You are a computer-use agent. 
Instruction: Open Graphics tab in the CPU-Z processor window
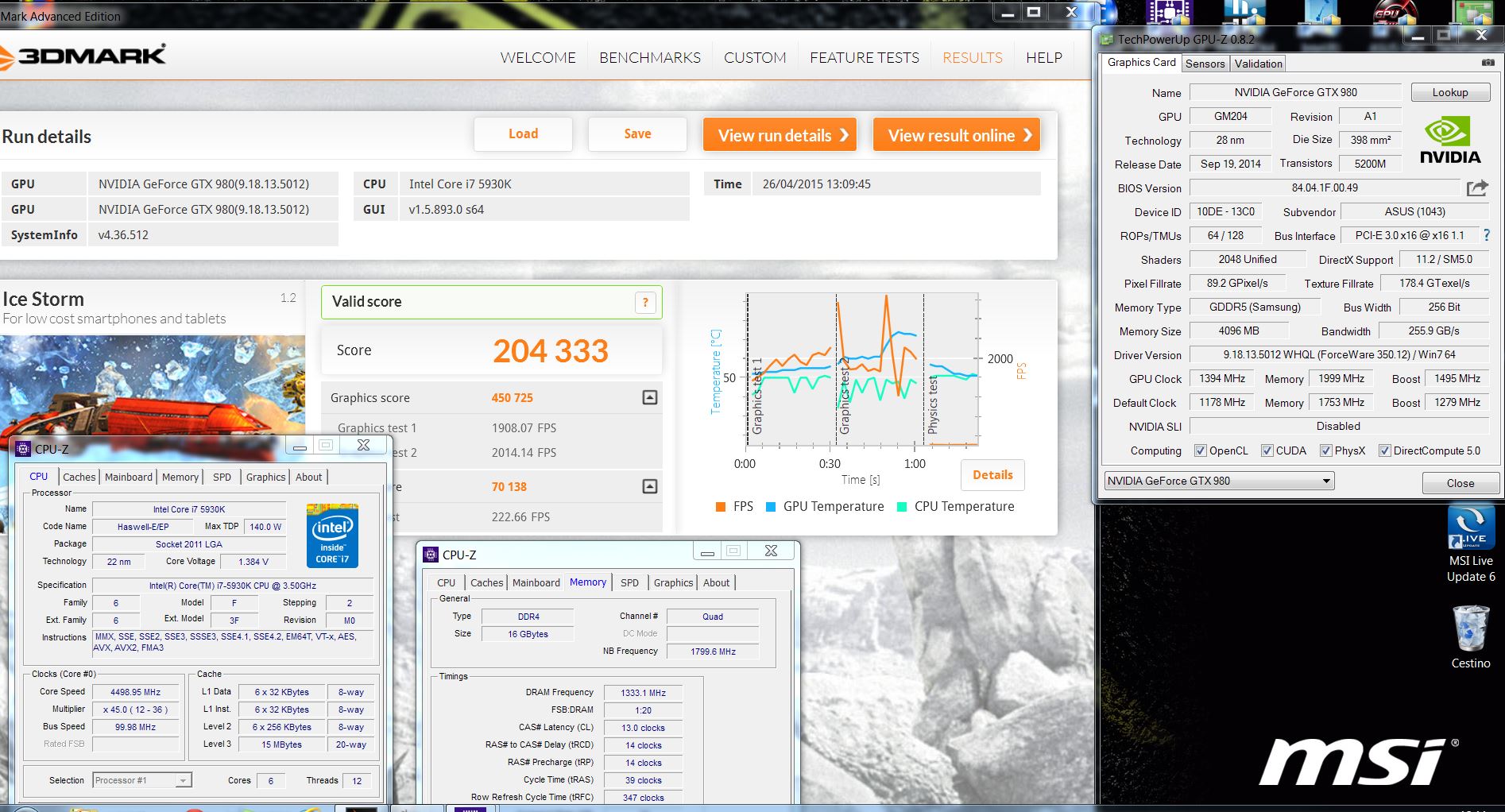pos(265,477)
